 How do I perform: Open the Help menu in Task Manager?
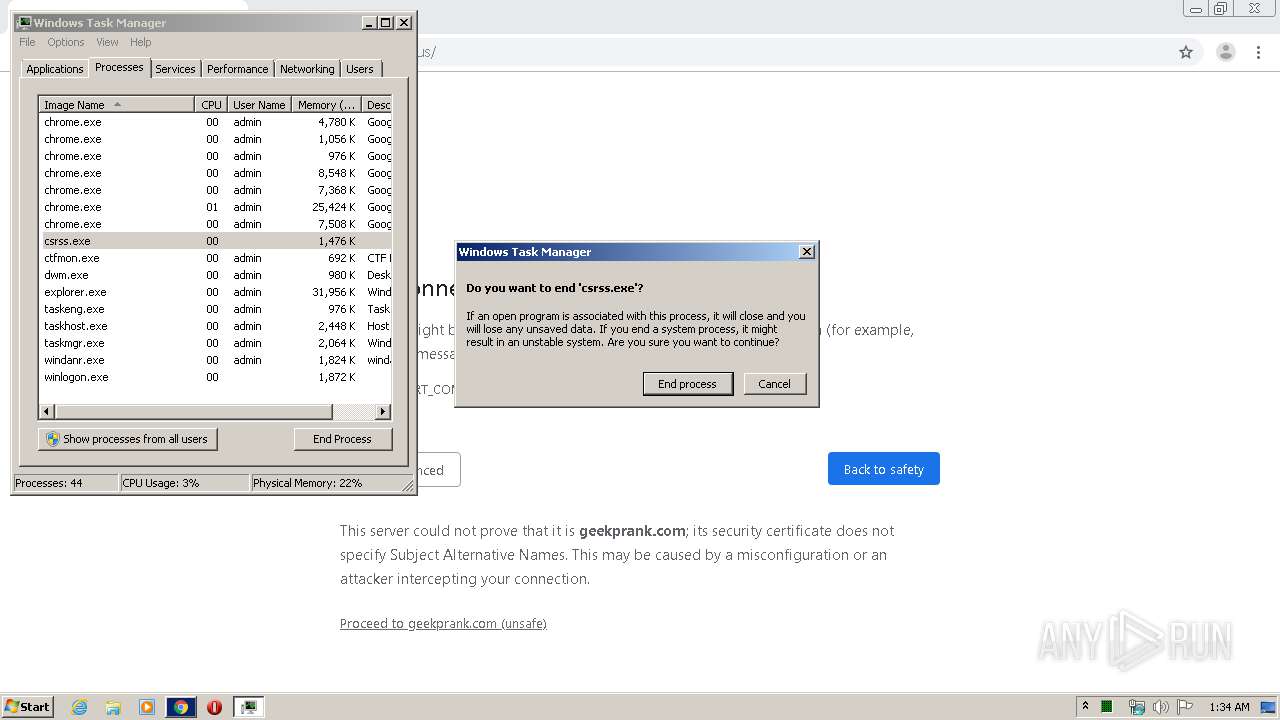pos(141,42)
